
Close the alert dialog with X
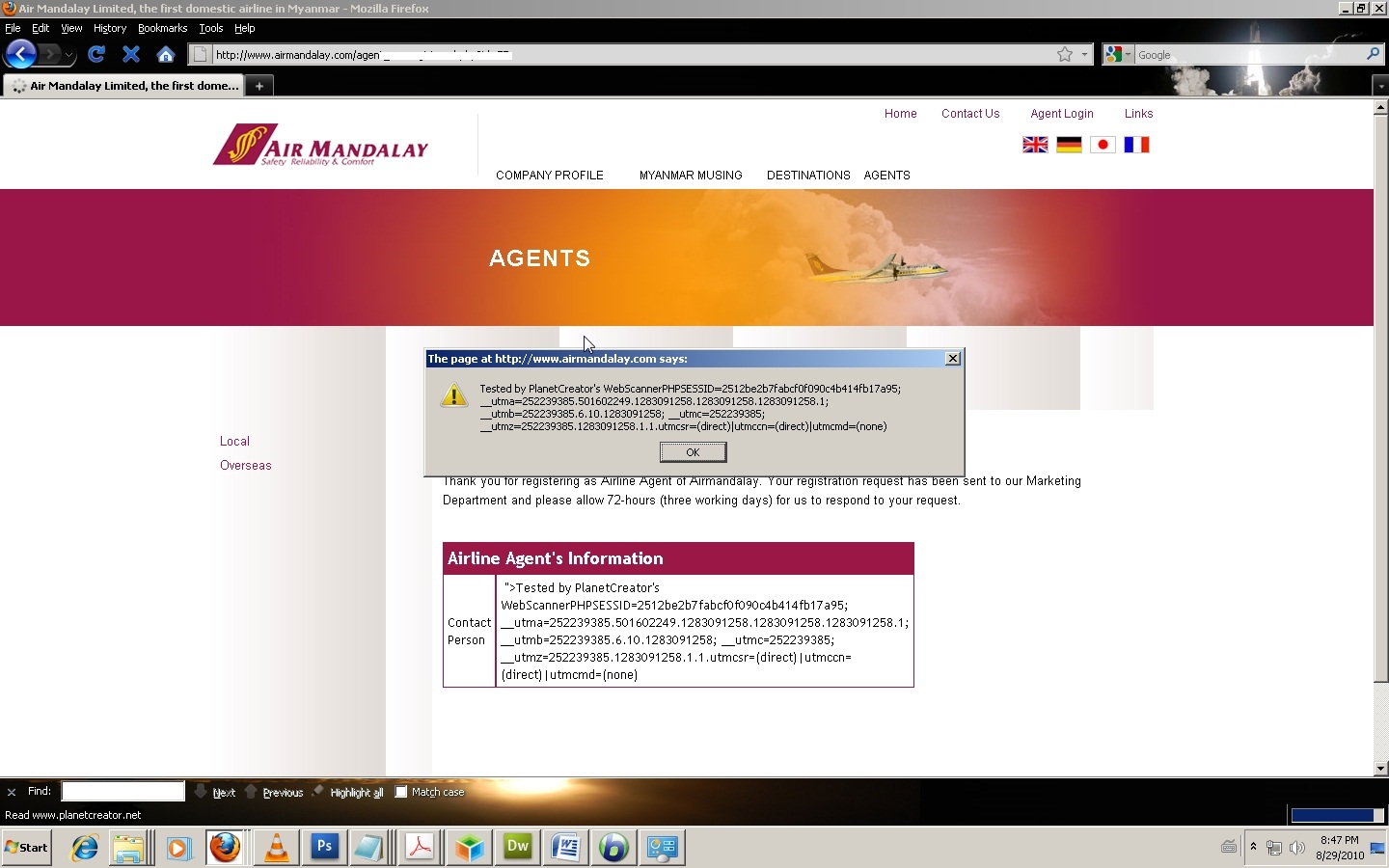(x=953, y=359)
